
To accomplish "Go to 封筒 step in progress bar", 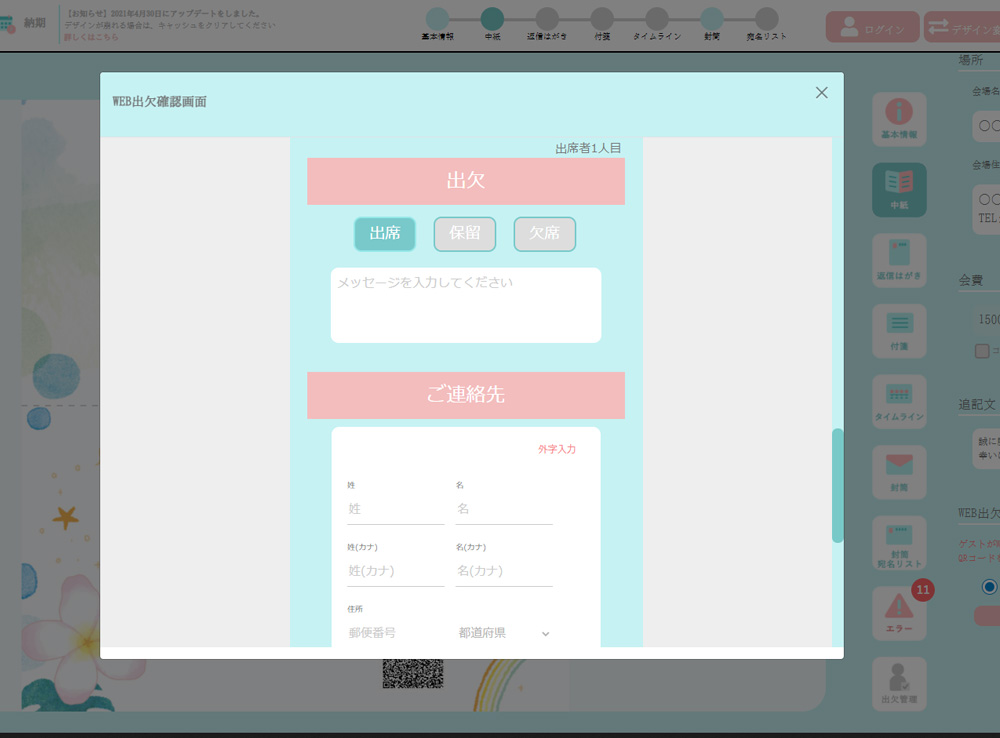I will [x=712, y=19].
